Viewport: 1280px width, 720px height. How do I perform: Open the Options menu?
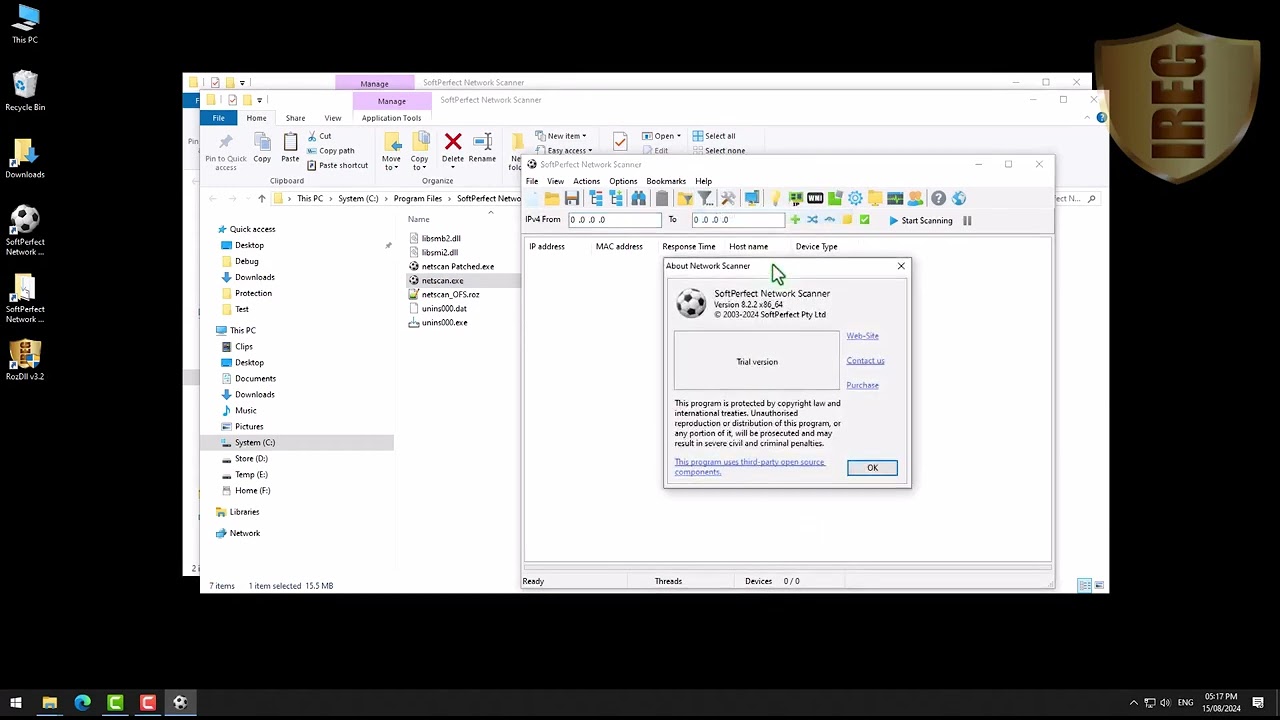pyautogui.click(x=623, y=181)
